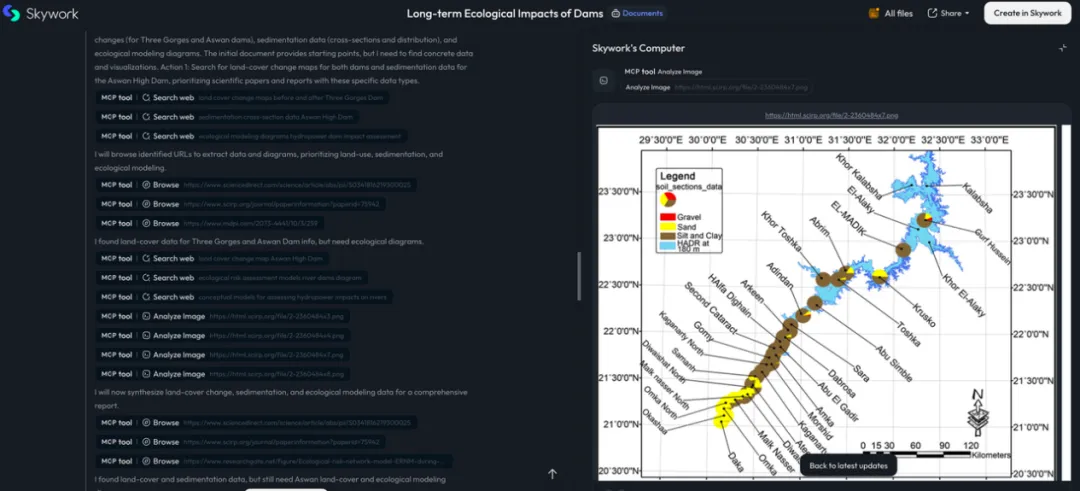Expand Search web land cover Aswan entry
The height and width of the screenshot is (491, 1080).
click(x=211, y=258)
